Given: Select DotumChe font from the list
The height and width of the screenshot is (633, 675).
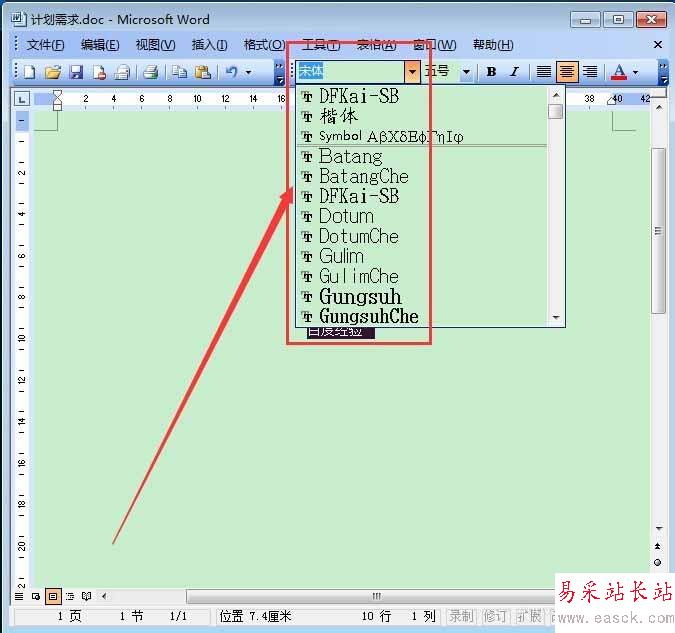Looking at the screenshot, I should (422, 236).
